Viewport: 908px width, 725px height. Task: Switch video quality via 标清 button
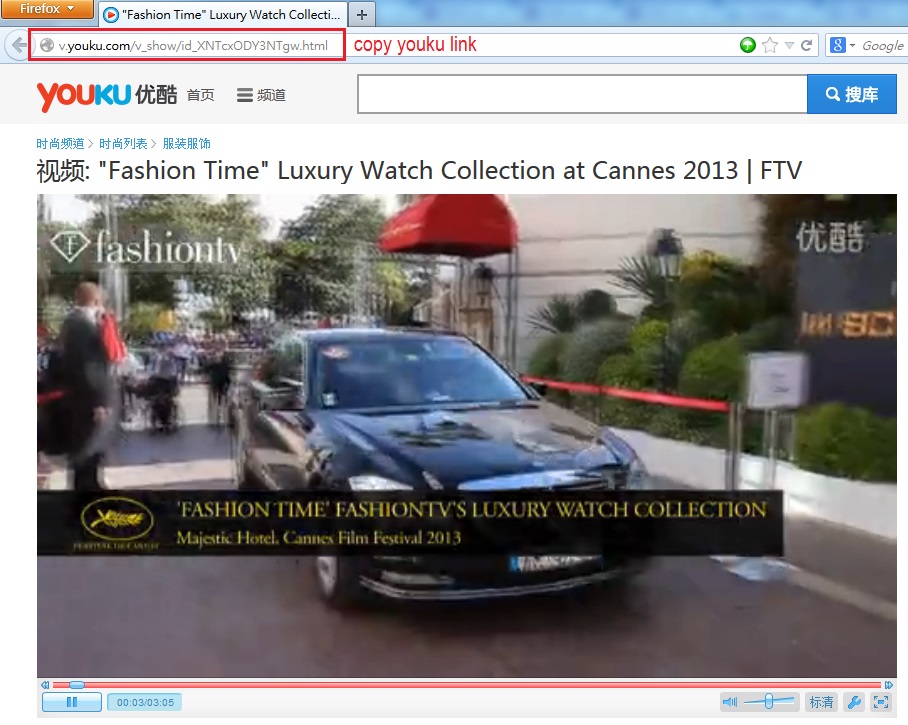pyautogui.click(x=821, y=702)
